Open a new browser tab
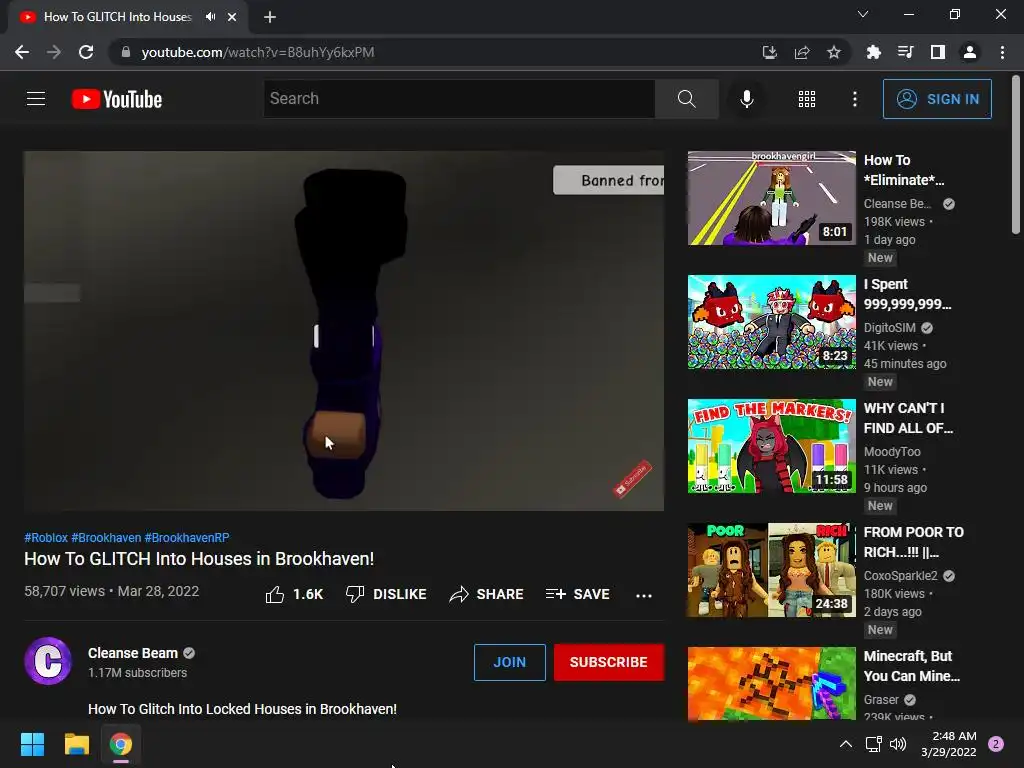 [x=270, y=17]
